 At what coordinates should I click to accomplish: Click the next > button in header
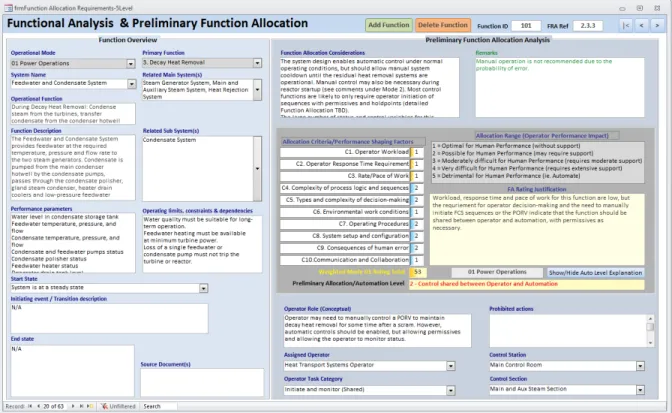click(657, 26)
